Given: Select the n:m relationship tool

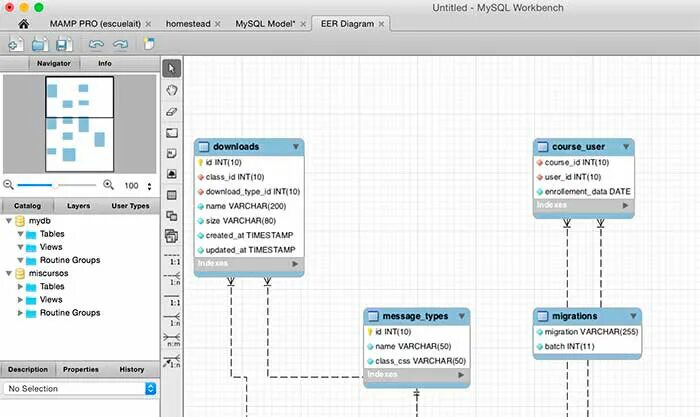Looking at the screenshot, I should pos(172,340).
